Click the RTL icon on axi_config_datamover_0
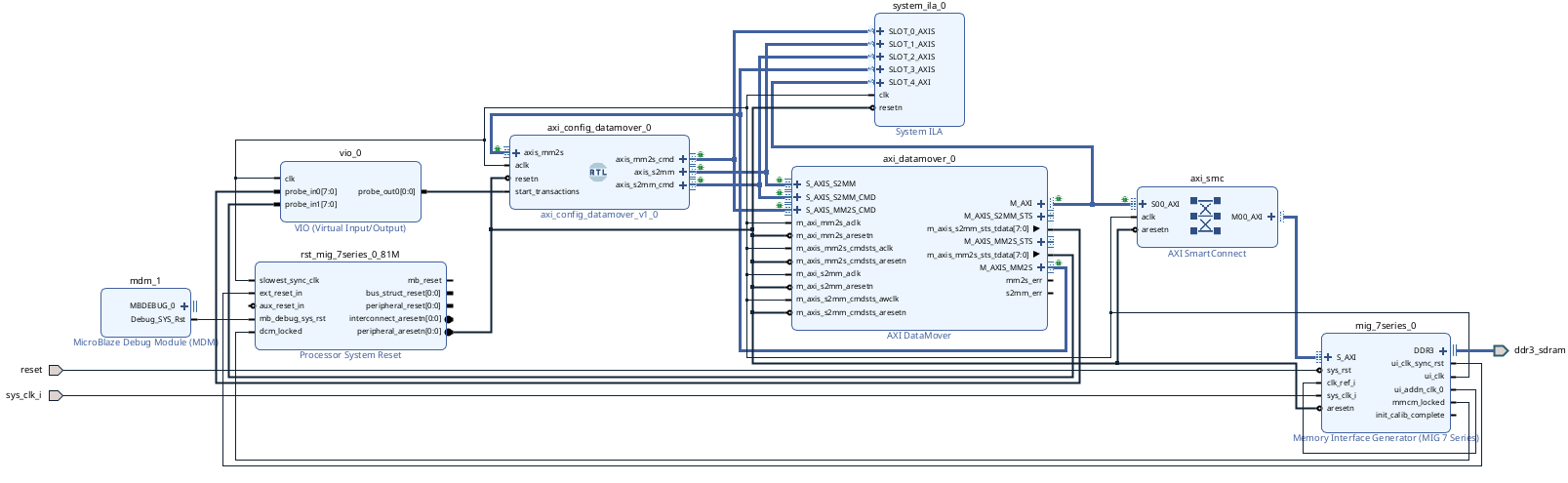The image size is (1568, 483). [598, 173]
